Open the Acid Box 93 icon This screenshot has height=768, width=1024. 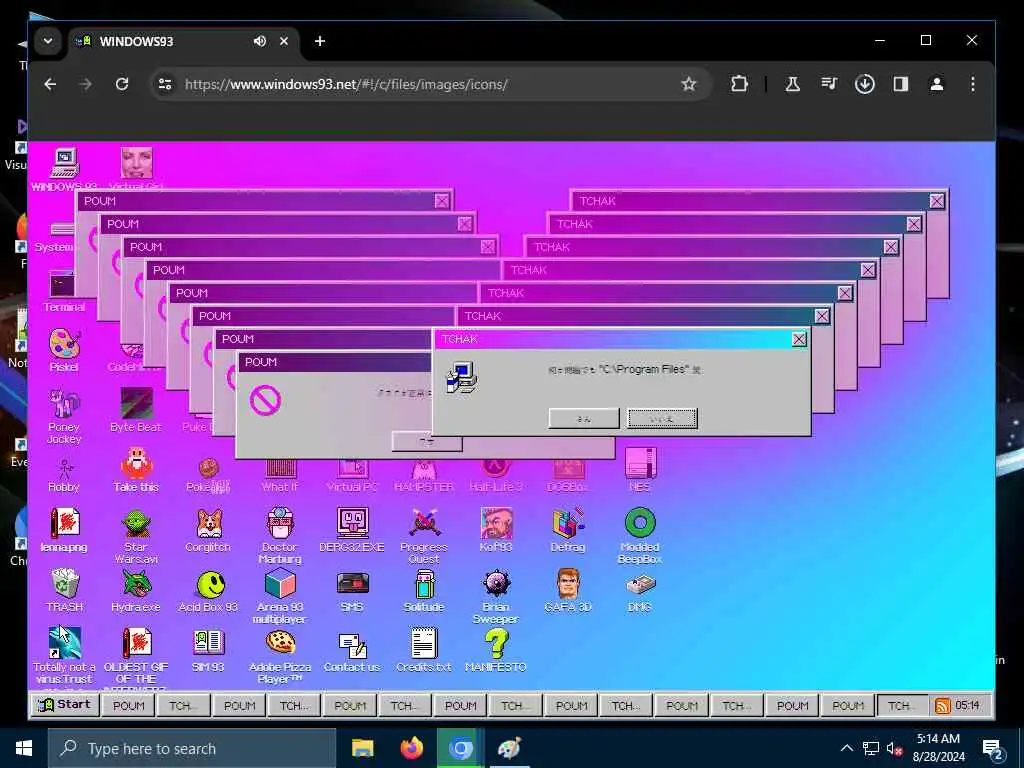pos(208,590)
